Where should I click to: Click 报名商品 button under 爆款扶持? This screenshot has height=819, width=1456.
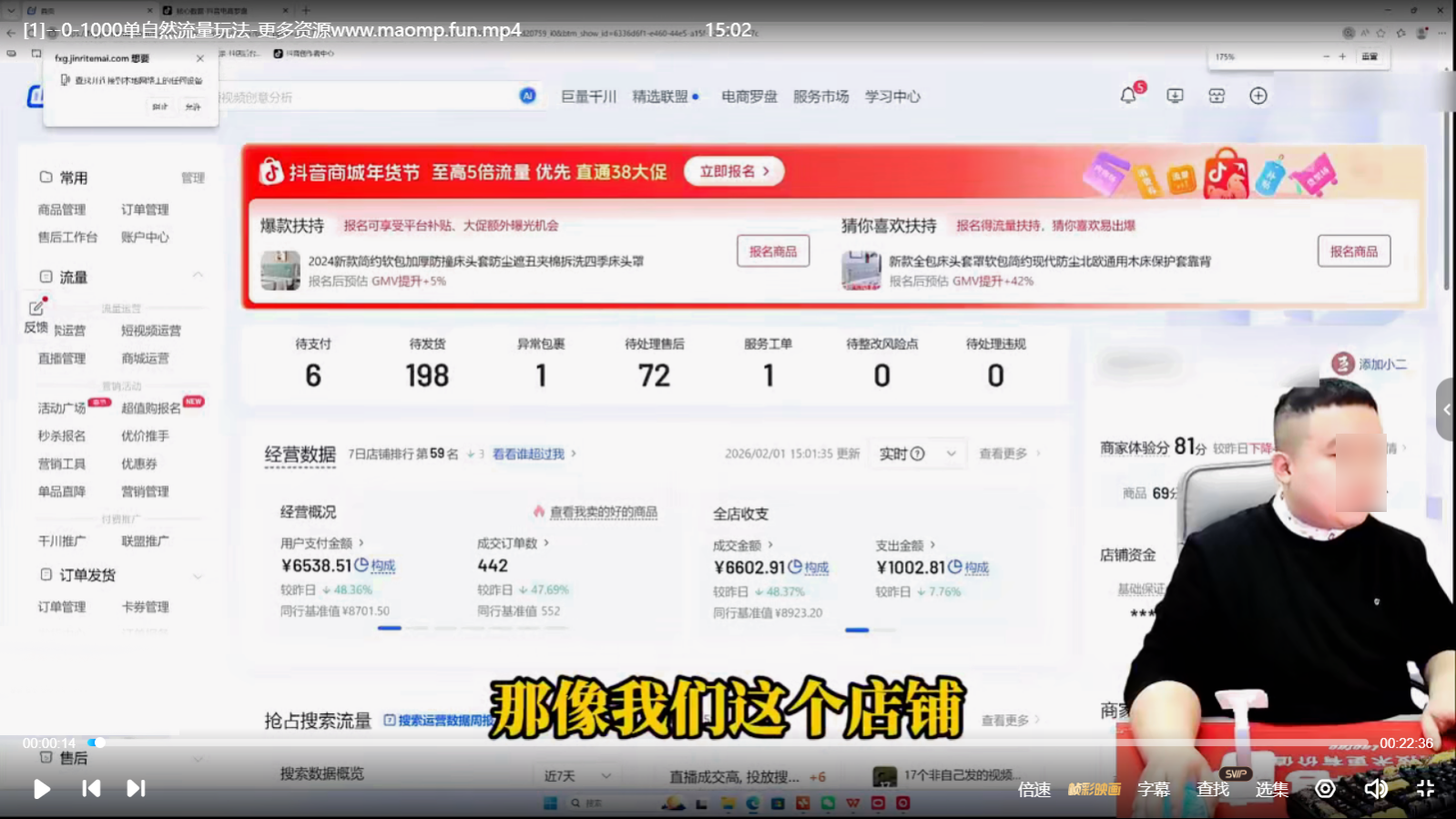pos(772,251)
